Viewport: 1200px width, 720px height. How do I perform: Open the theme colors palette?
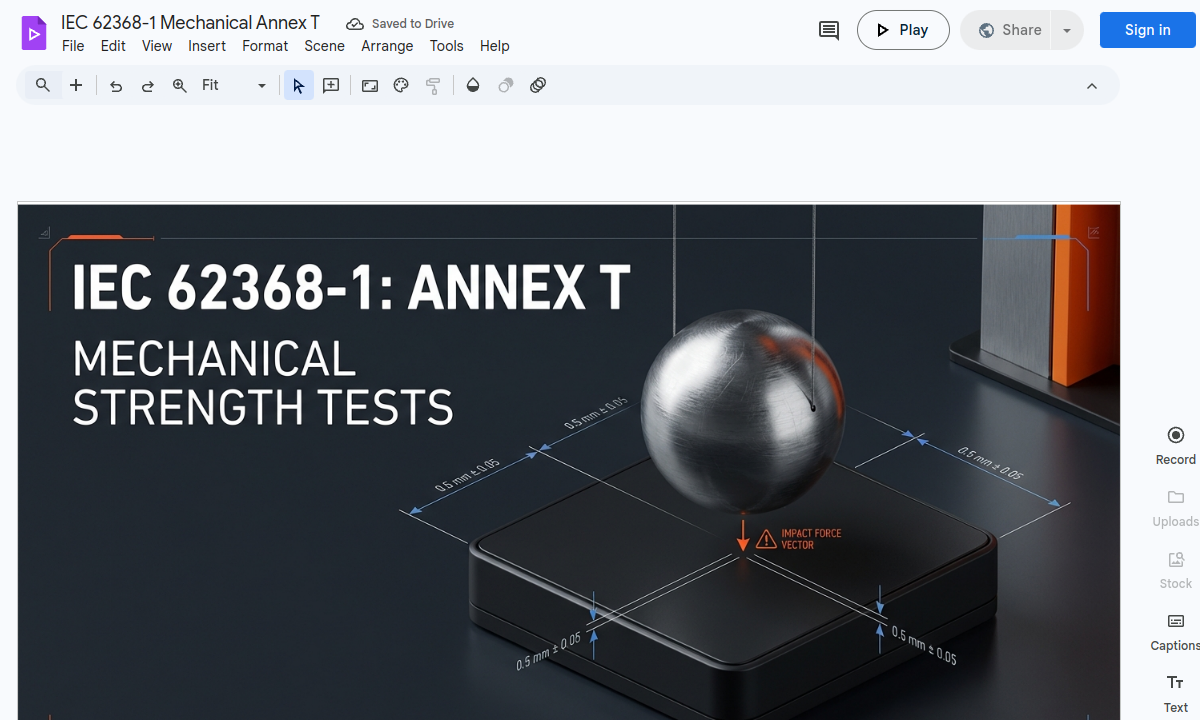click(x=400, y=85)
